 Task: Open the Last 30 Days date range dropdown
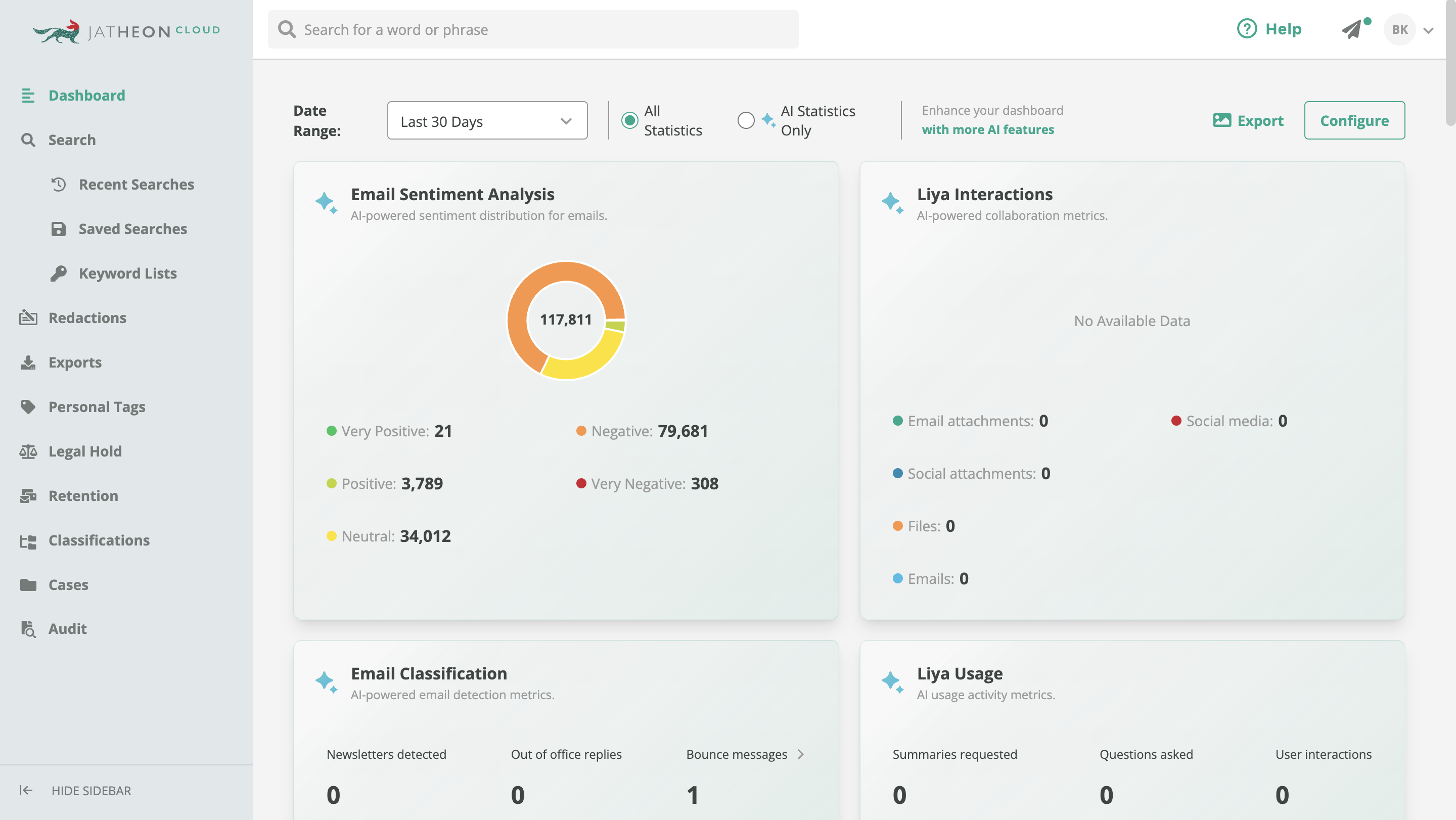coord(487,121)
